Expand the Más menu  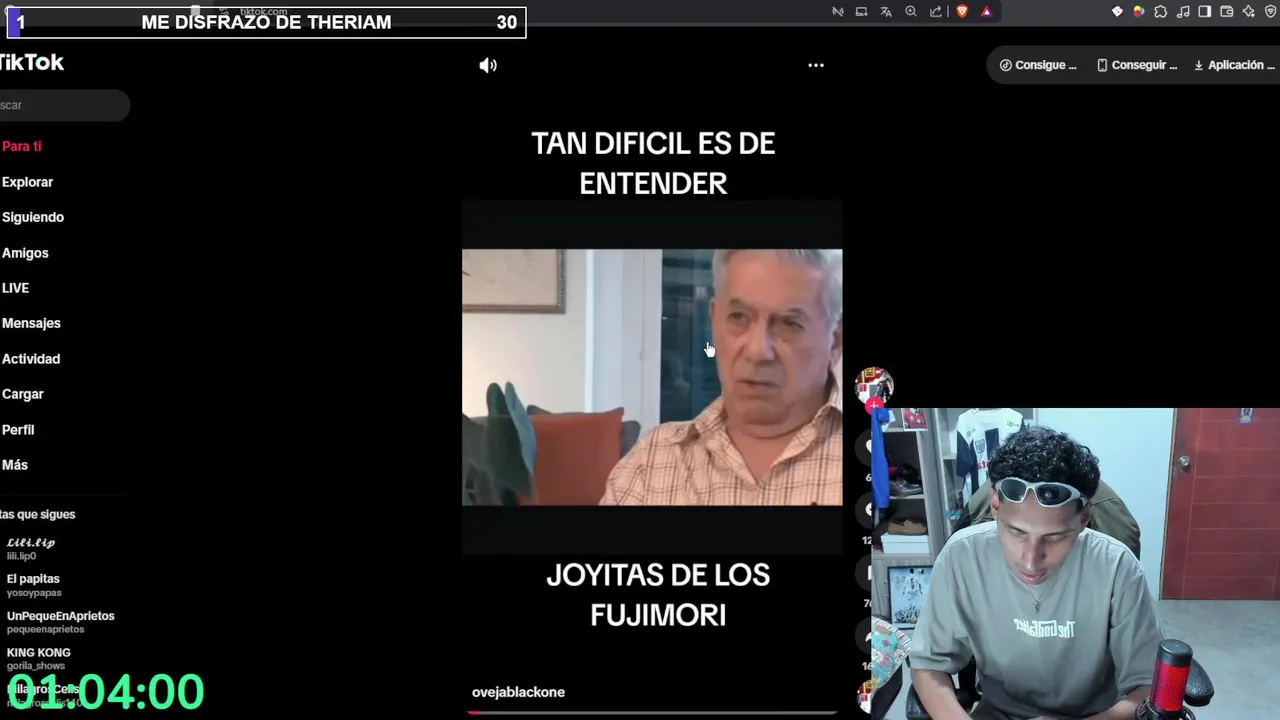click(15, 465)
